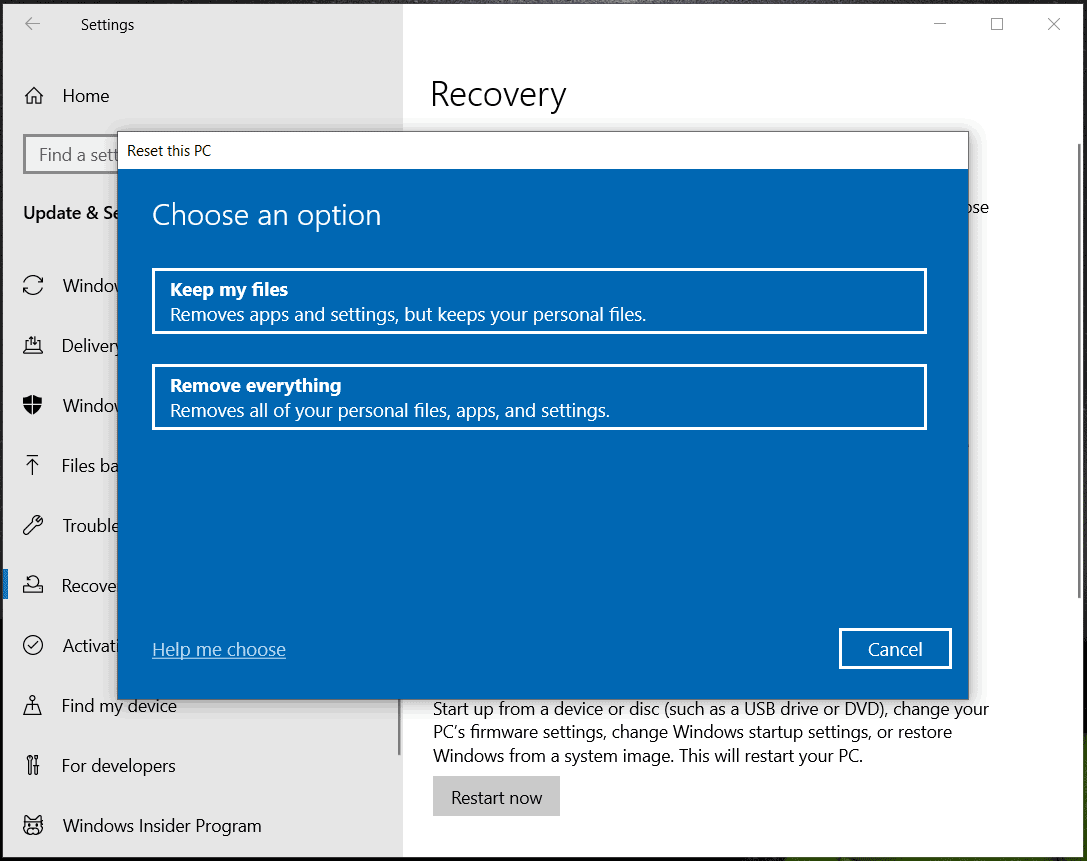
Task: Cancel the Reset this PC dialog
Action: (894, 648)
